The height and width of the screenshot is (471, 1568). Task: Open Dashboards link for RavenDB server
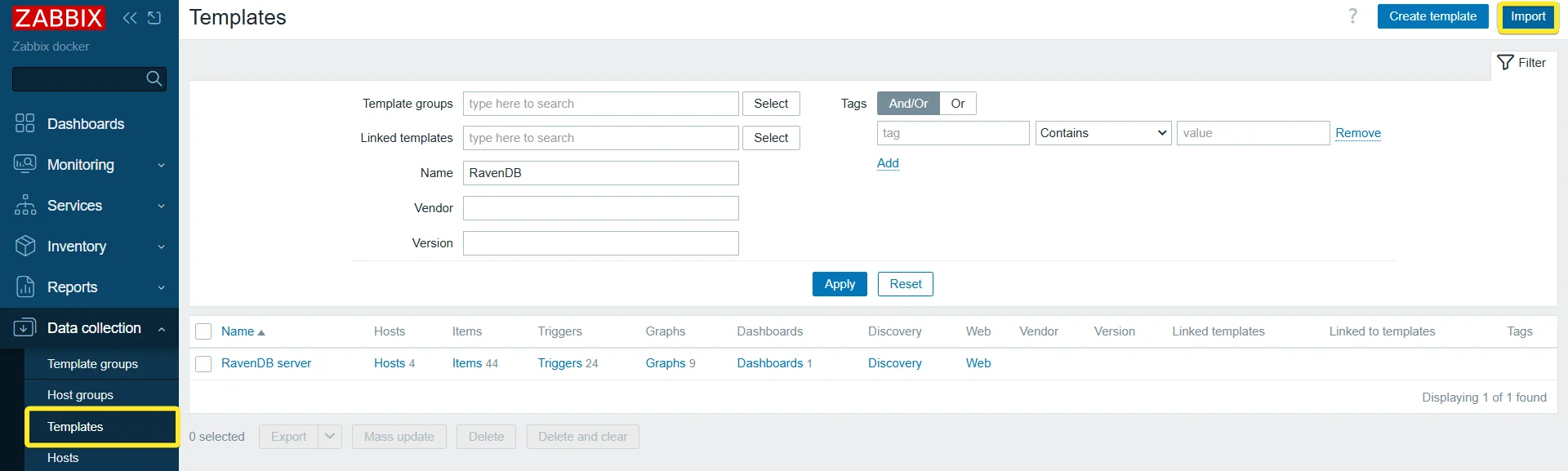(x=770, y=363)
